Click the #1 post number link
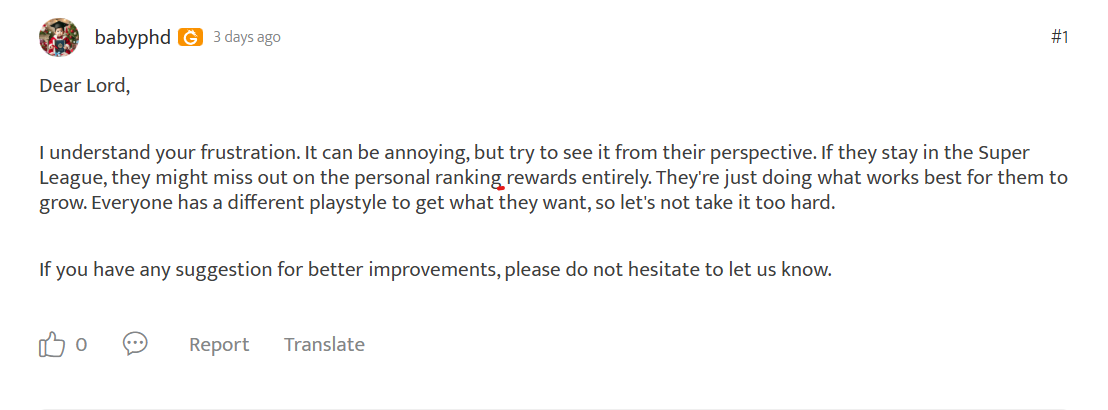This screenshot has width=1108, height=410. pyautogui.click(x=1060, y=37)
